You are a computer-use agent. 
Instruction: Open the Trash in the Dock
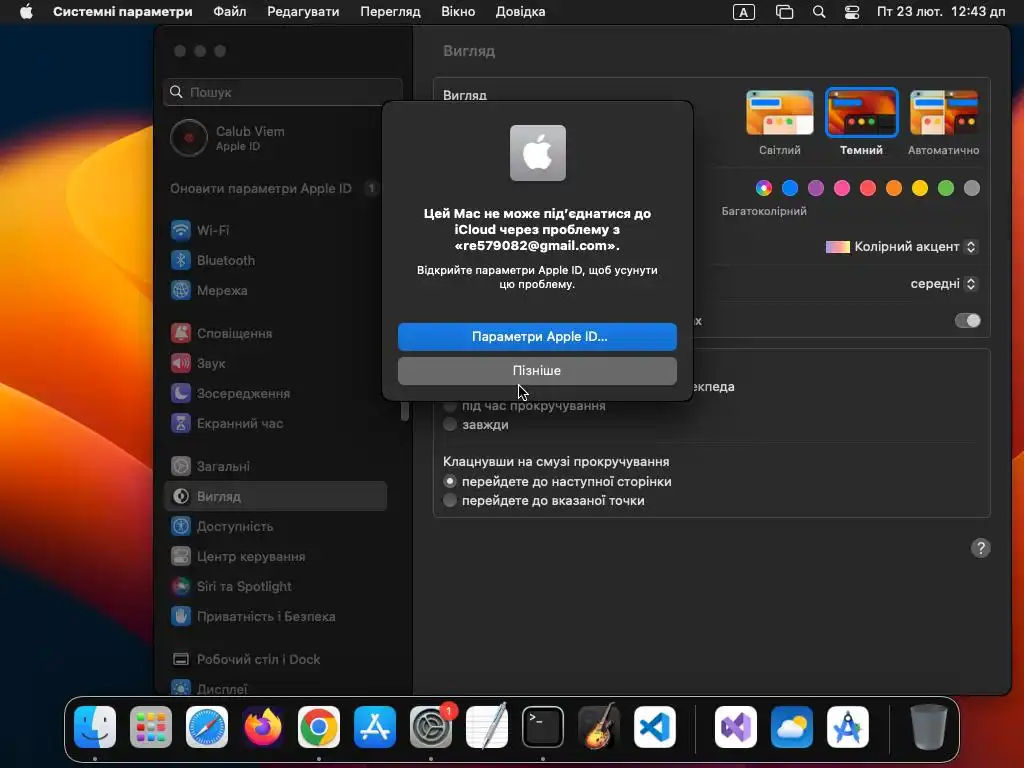pyautogui.click(x=929, y=727)
